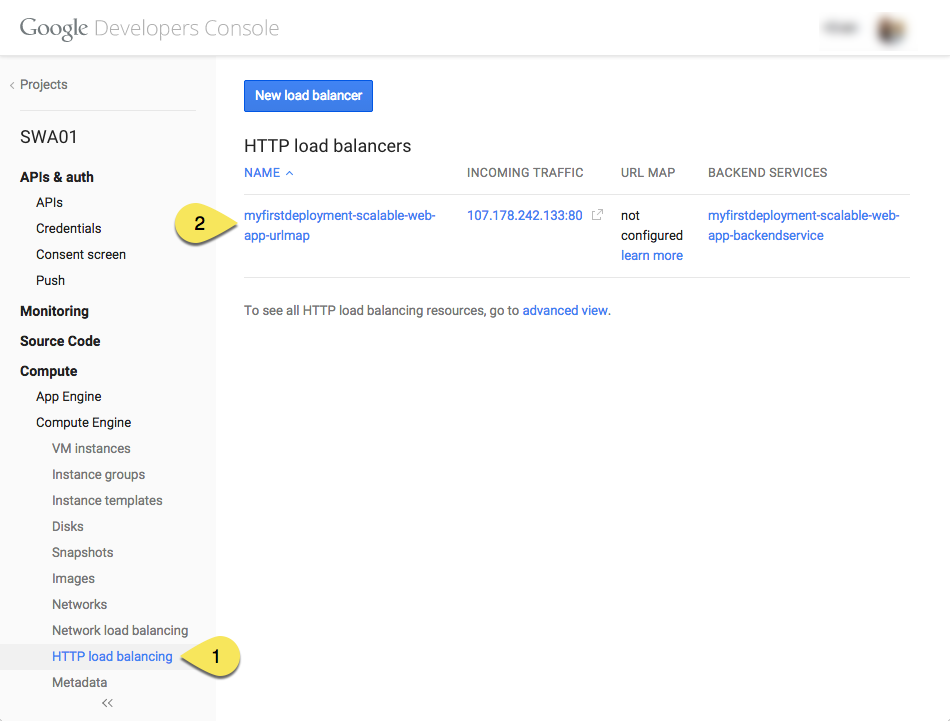The width and height of the screenshot is (950, 721).
Task: Go to the advanced view link
Action: click(565, 310)
